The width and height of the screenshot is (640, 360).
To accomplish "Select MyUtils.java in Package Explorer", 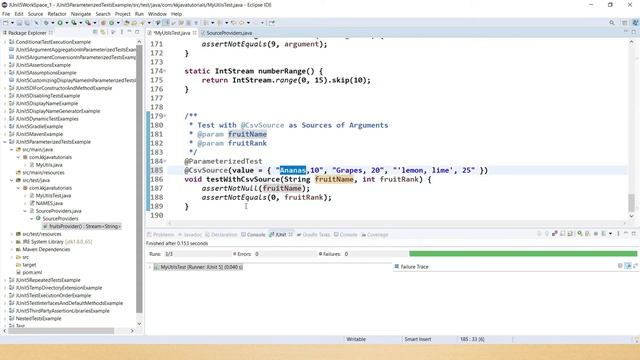I will tap(49, 165).
